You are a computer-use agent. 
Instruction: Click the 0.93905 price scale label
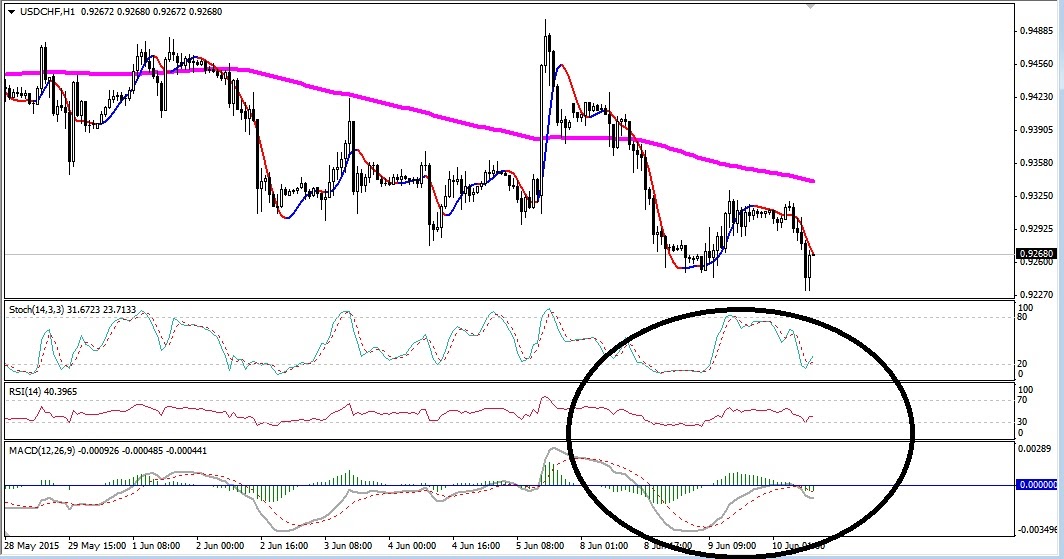pyautogui.click(x=1037, y=130)
